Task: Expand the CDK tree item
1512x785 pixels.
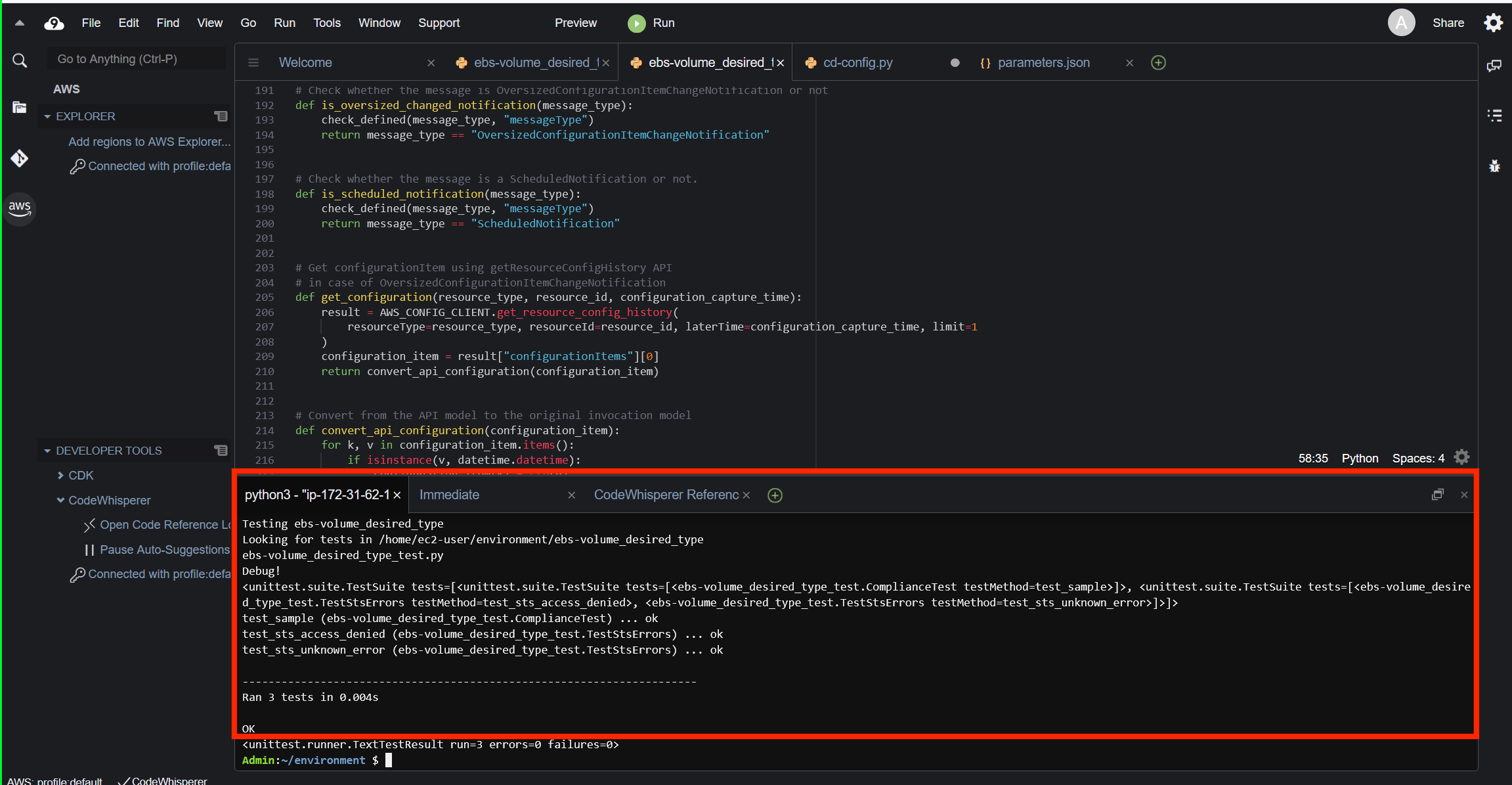Action: point(60,475)
